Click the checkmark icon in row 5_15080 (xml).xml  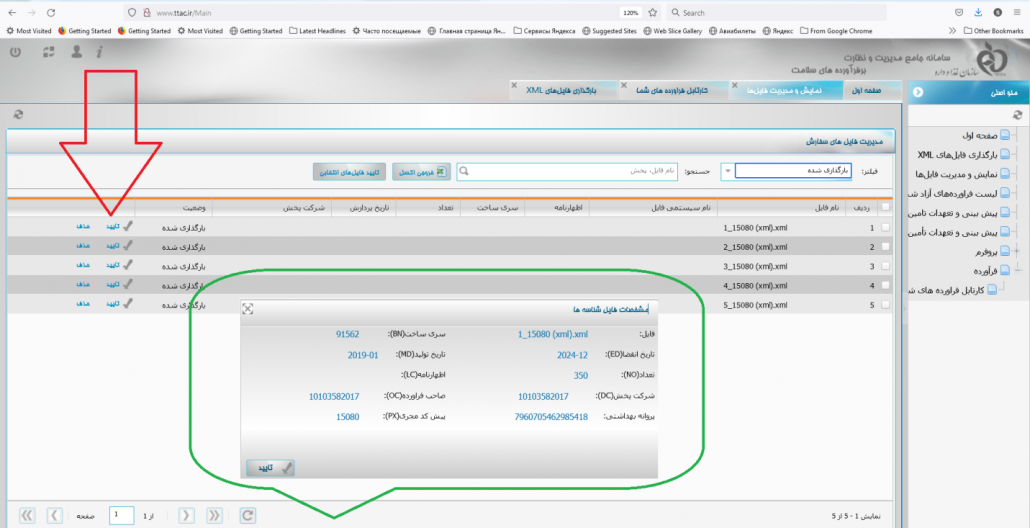pyautogui.click(x=128, y=303)
